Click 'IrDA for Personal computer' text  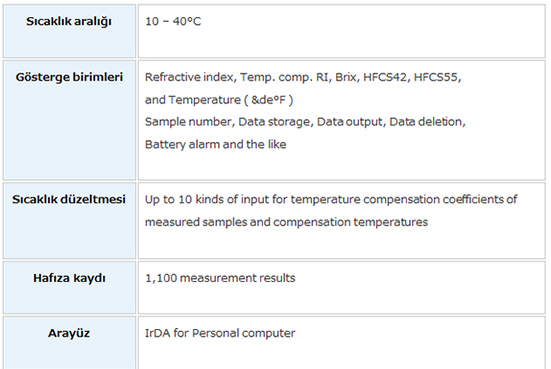220,333
